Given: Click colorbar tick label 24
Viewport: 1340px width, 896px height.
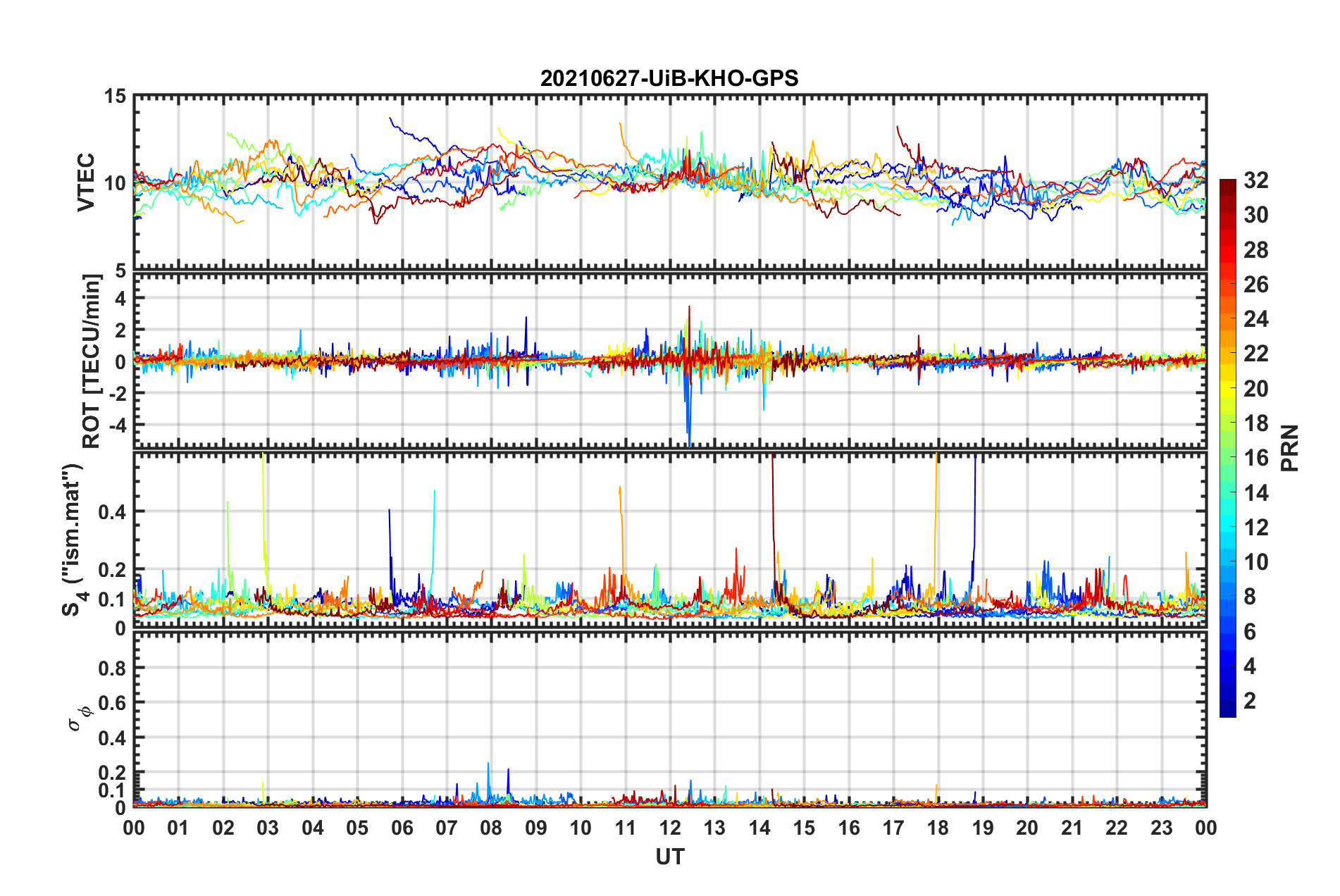Looking at the screenshot, I should tap(1255, 319).
